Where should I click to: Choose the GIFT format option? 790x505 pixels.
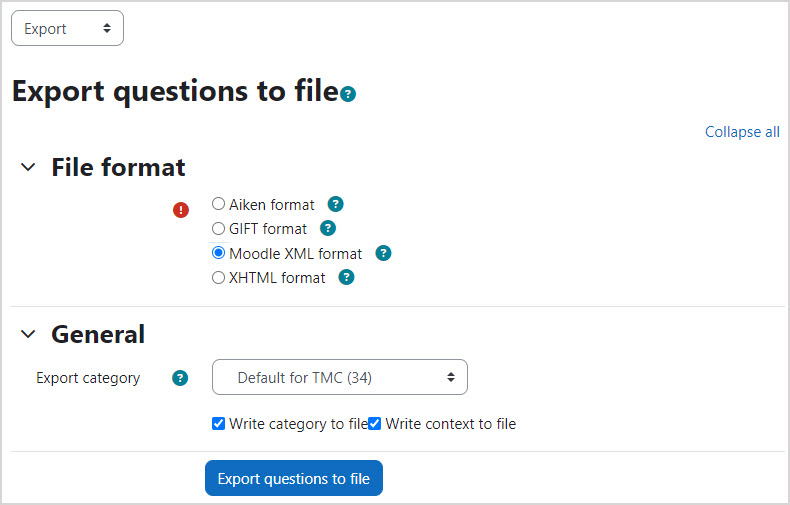219,228
